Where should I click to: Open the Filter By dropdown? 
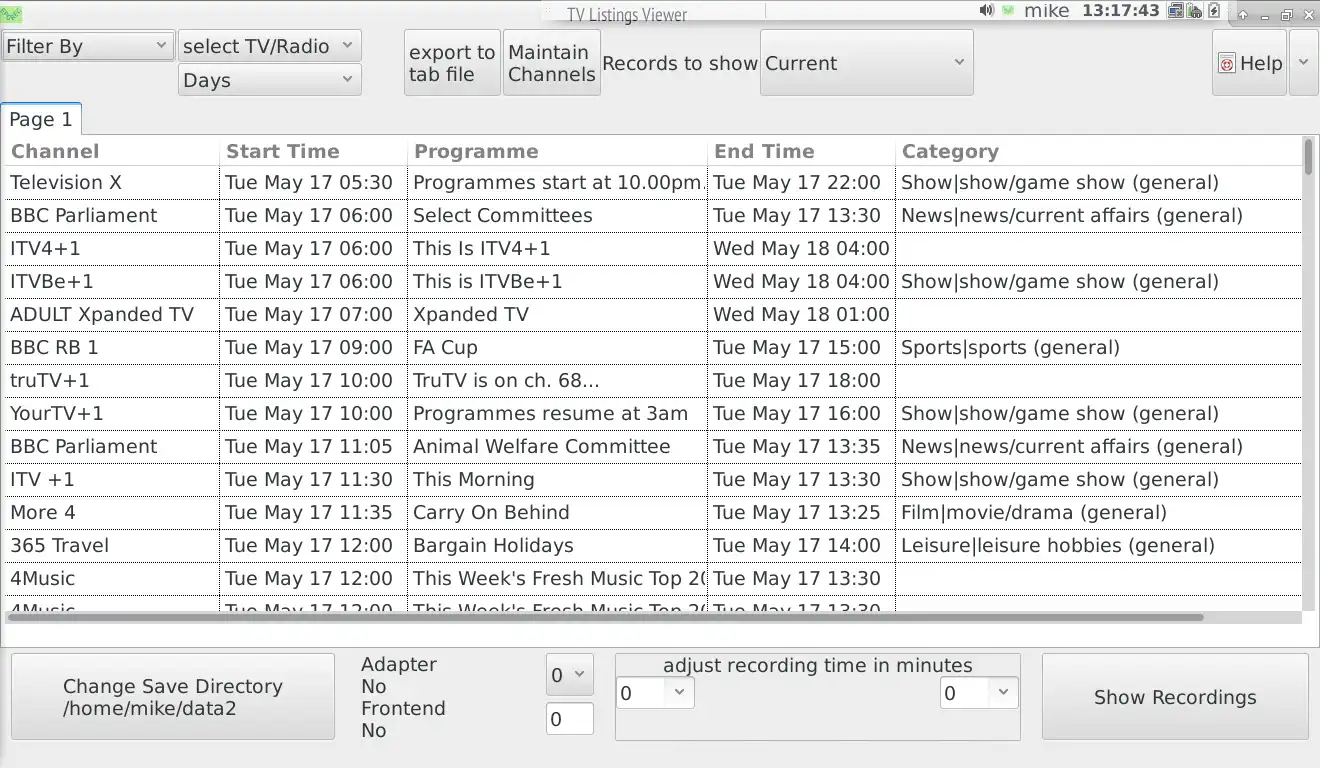(88, 46)
